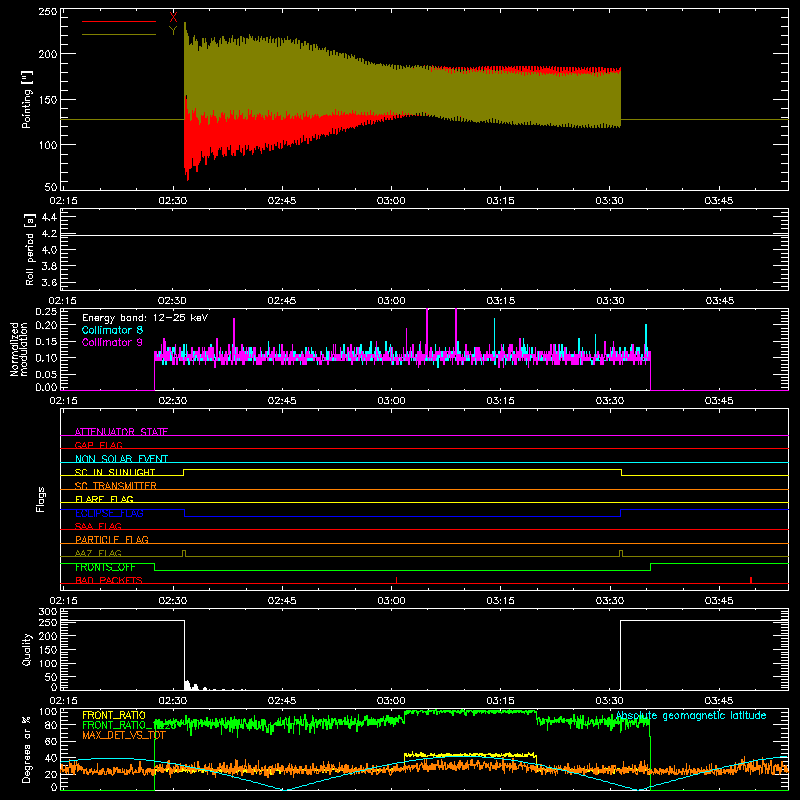Click the 250 tick on Quality axis

pos(47,623)
